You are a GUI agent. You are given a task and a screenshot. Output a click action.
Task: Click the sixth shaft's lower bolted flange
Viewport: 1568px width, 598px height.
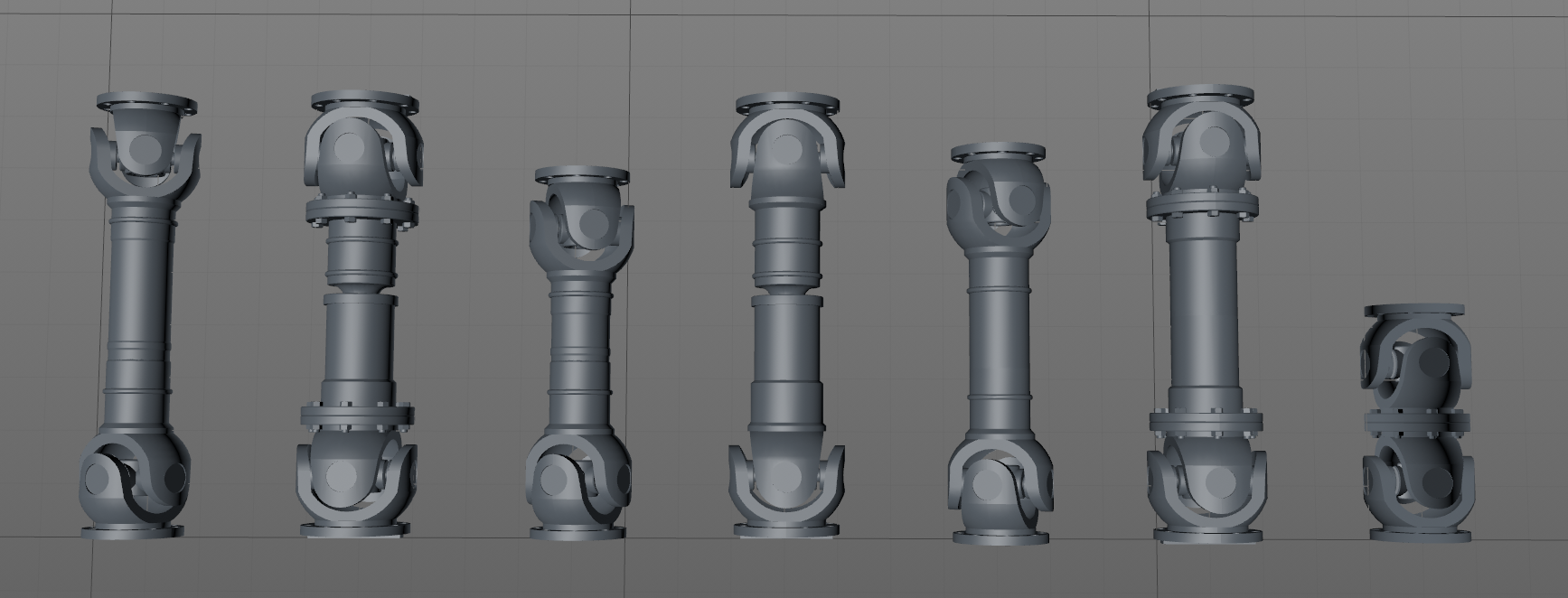pos(1207,422)
